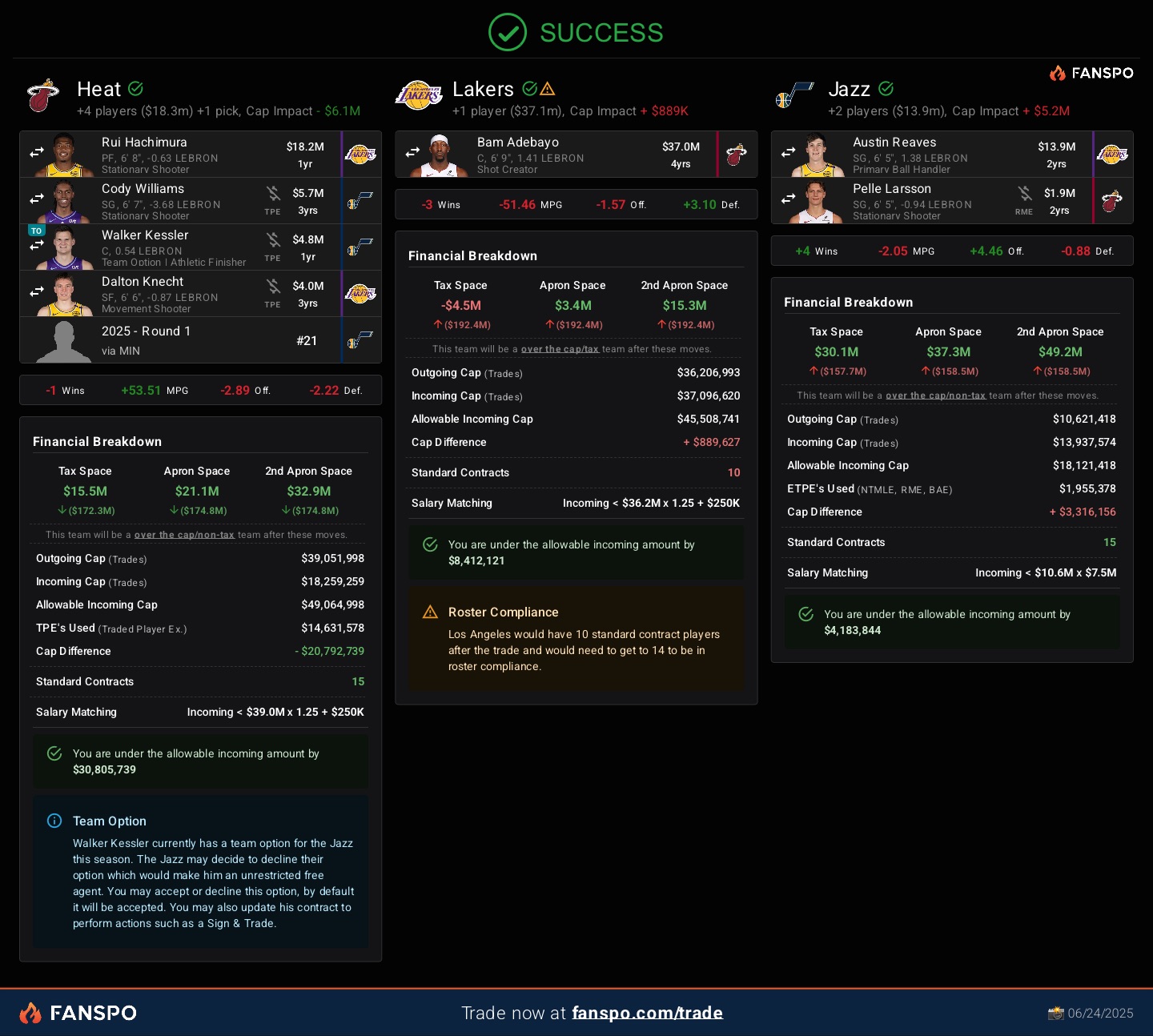
Task: Click the Heat logo on Bam Adebayo's row
Action: tap(737, 154)
